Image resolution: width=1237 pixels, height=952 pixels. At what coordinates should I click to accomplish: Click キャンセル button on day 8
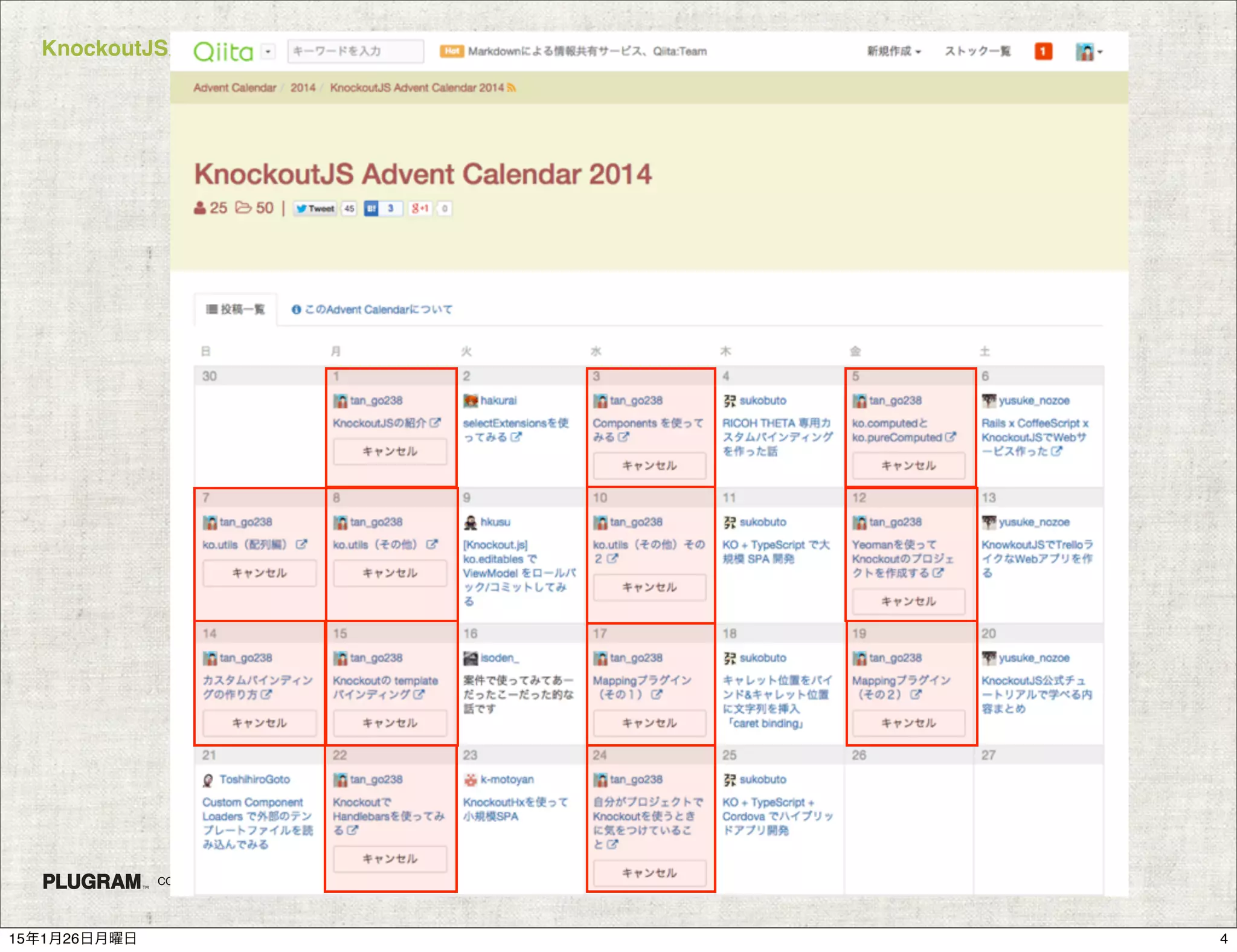pyautogui.click(x=390, y=573)
